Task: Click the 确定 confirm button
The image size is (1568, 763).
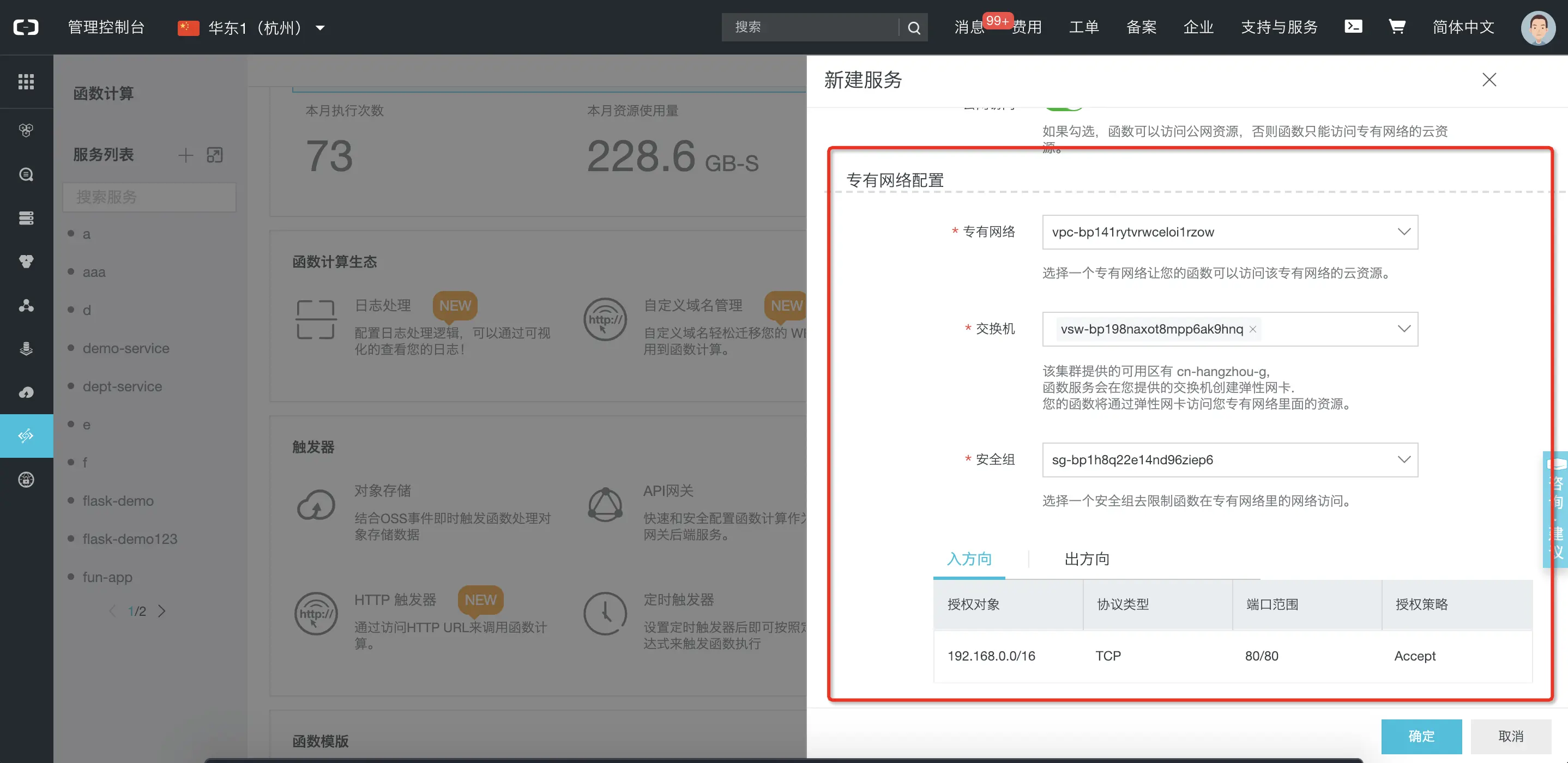Action: pyautogui.click(x=1421, y=736)
